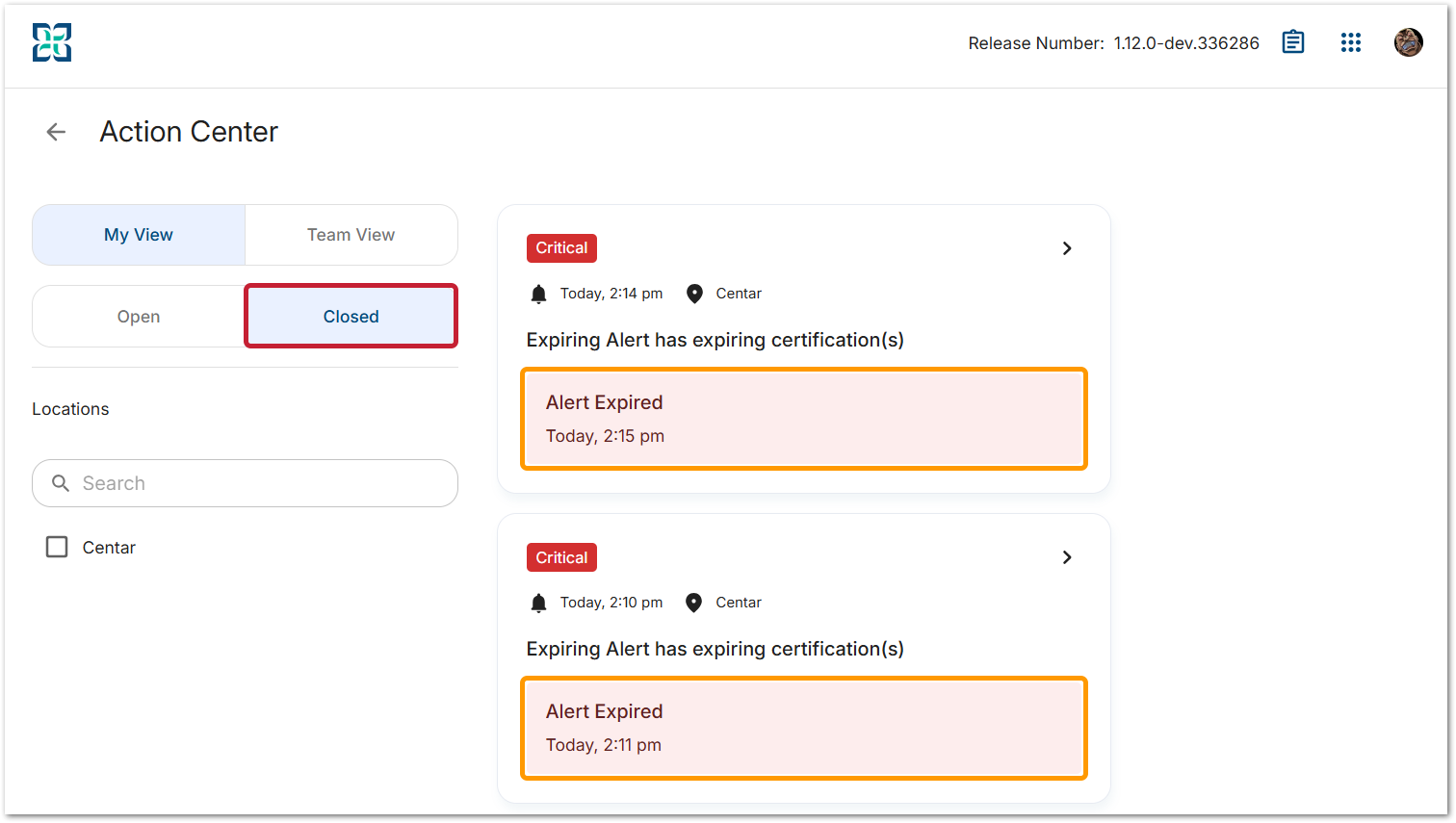
Task: Click the Critical badge on first alert
Action: (x=561, y=248)
